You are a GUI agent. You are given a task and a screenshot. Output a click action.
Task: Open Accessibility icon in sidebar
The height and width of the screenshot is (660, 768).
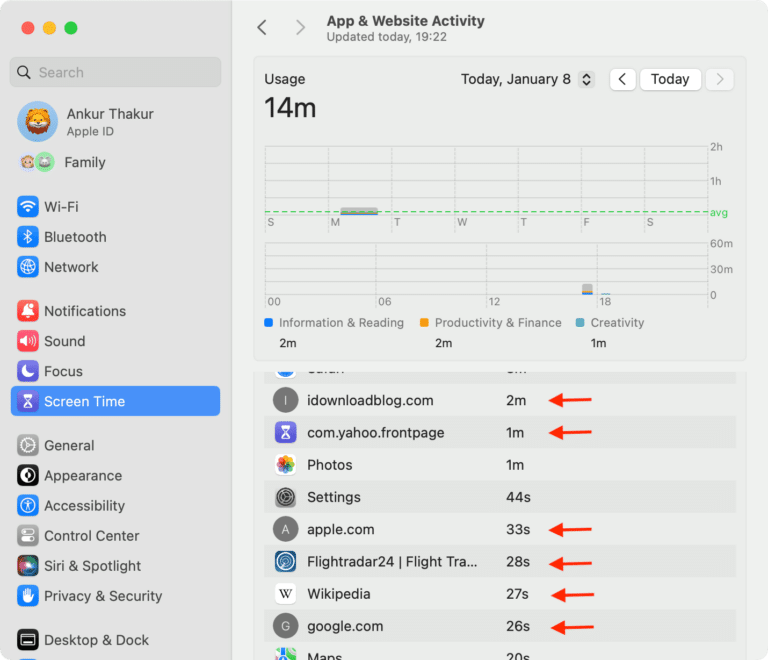pyautogui.click(x=28, y=506)
